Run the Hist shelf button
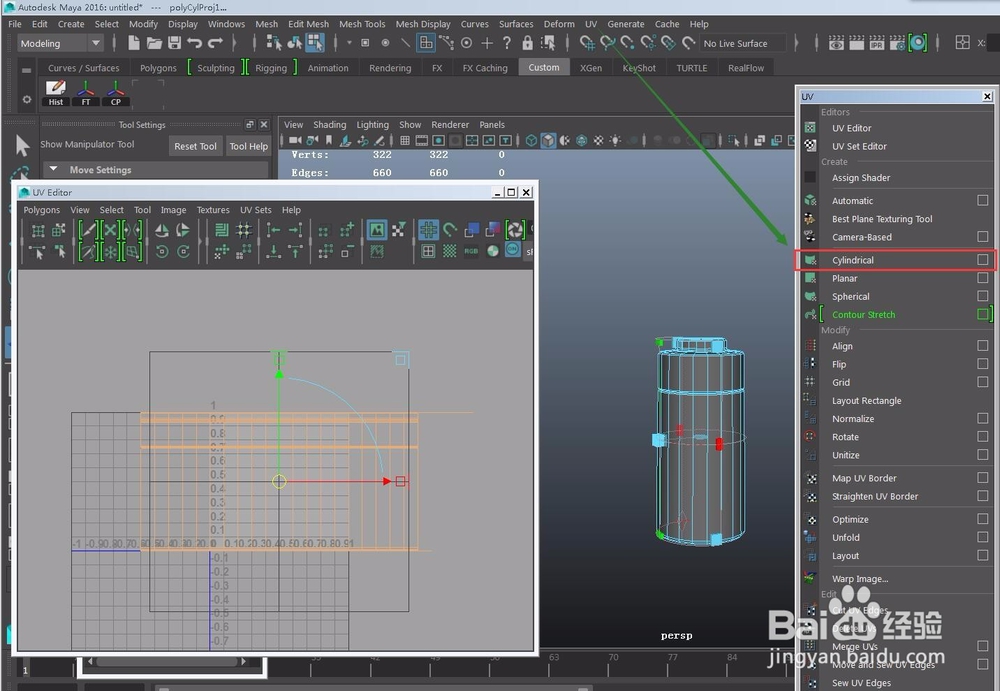This screenshot has height=691, width=1000. coord(55,93)
